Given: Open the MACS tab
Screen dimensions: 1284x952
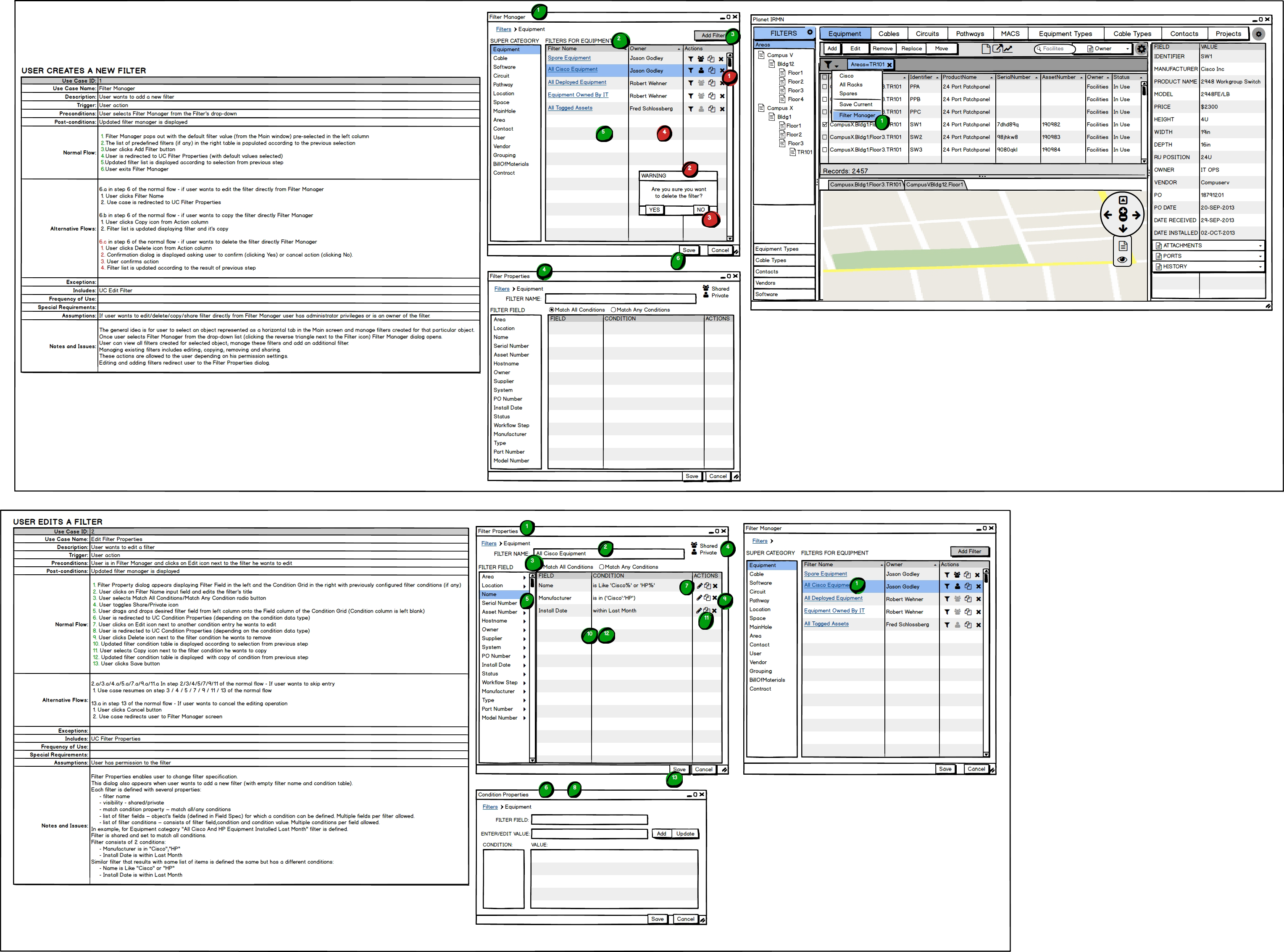Looking at the screenshot, I should point(1010,34).
